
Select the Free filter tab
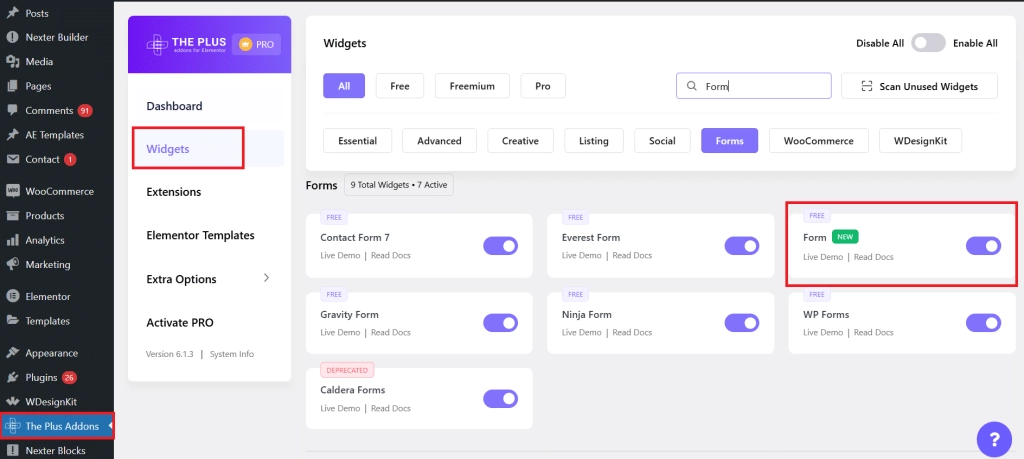tap(400, 86)
